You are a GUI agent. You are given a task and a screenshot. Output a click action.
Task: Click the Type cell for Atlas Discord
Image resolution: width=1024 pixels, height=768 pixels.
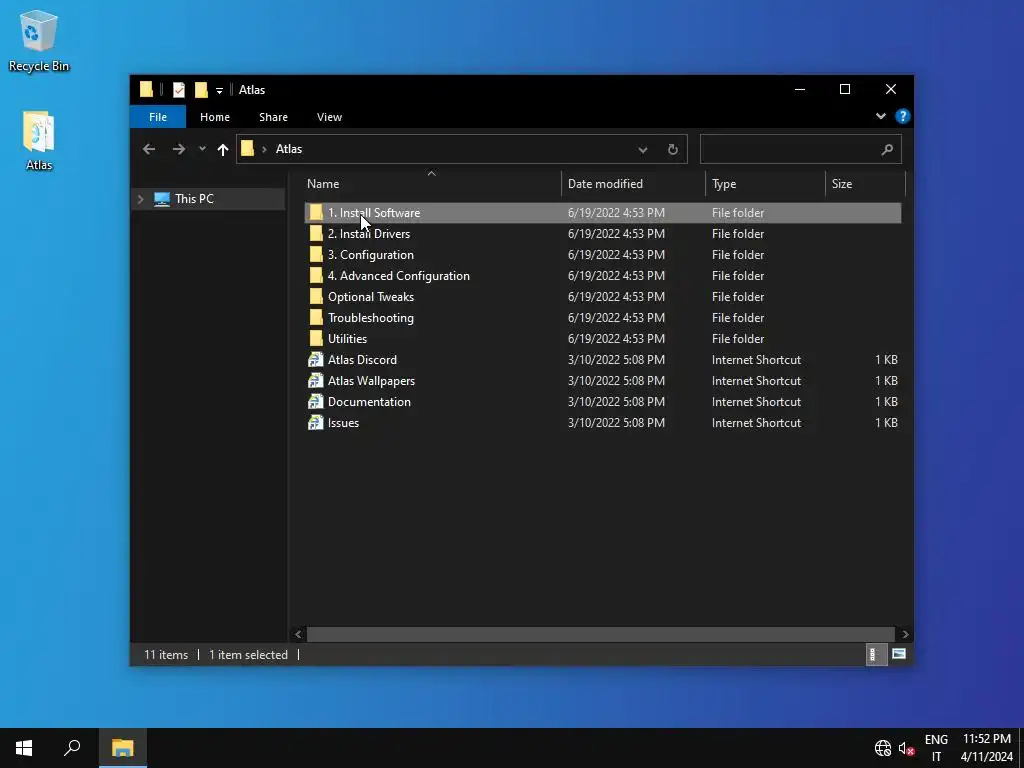click(x=756, y=360)
